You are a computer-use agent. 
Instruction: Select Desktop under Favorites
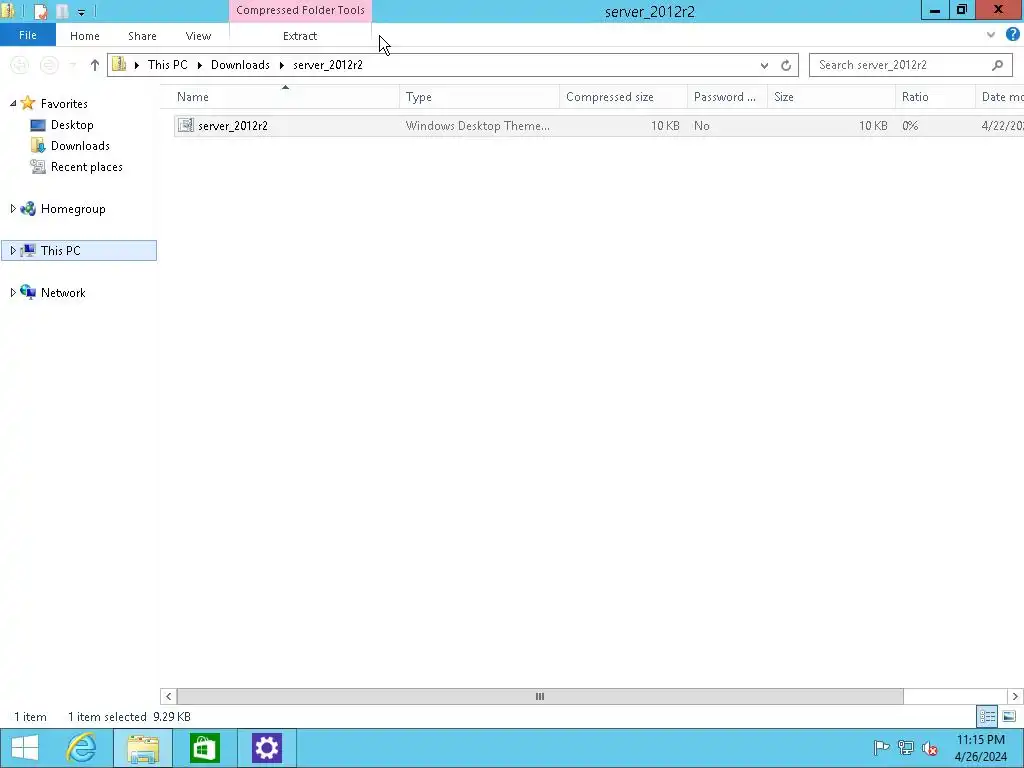[x=72, y=125]
